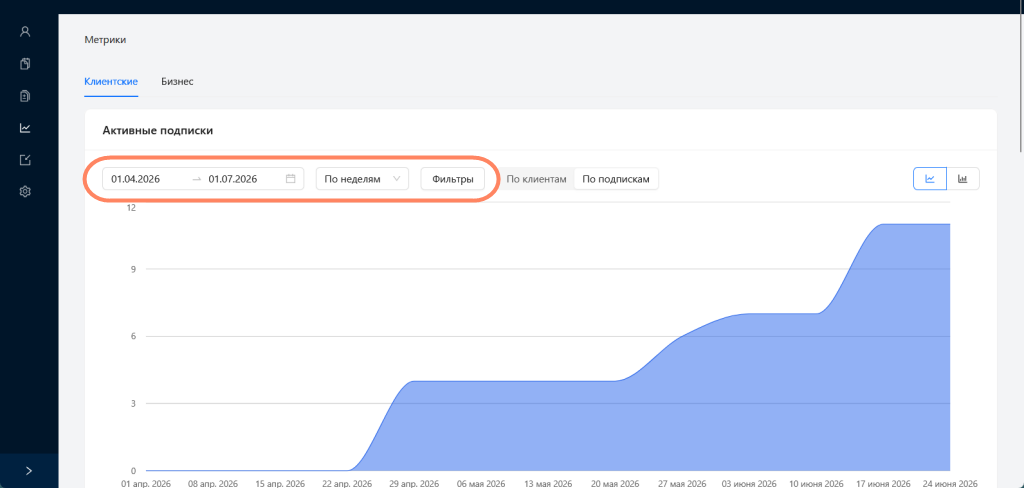1024x488 pixels.
Task: Open the user profile sidebar icon
Action: click(25, 31)
